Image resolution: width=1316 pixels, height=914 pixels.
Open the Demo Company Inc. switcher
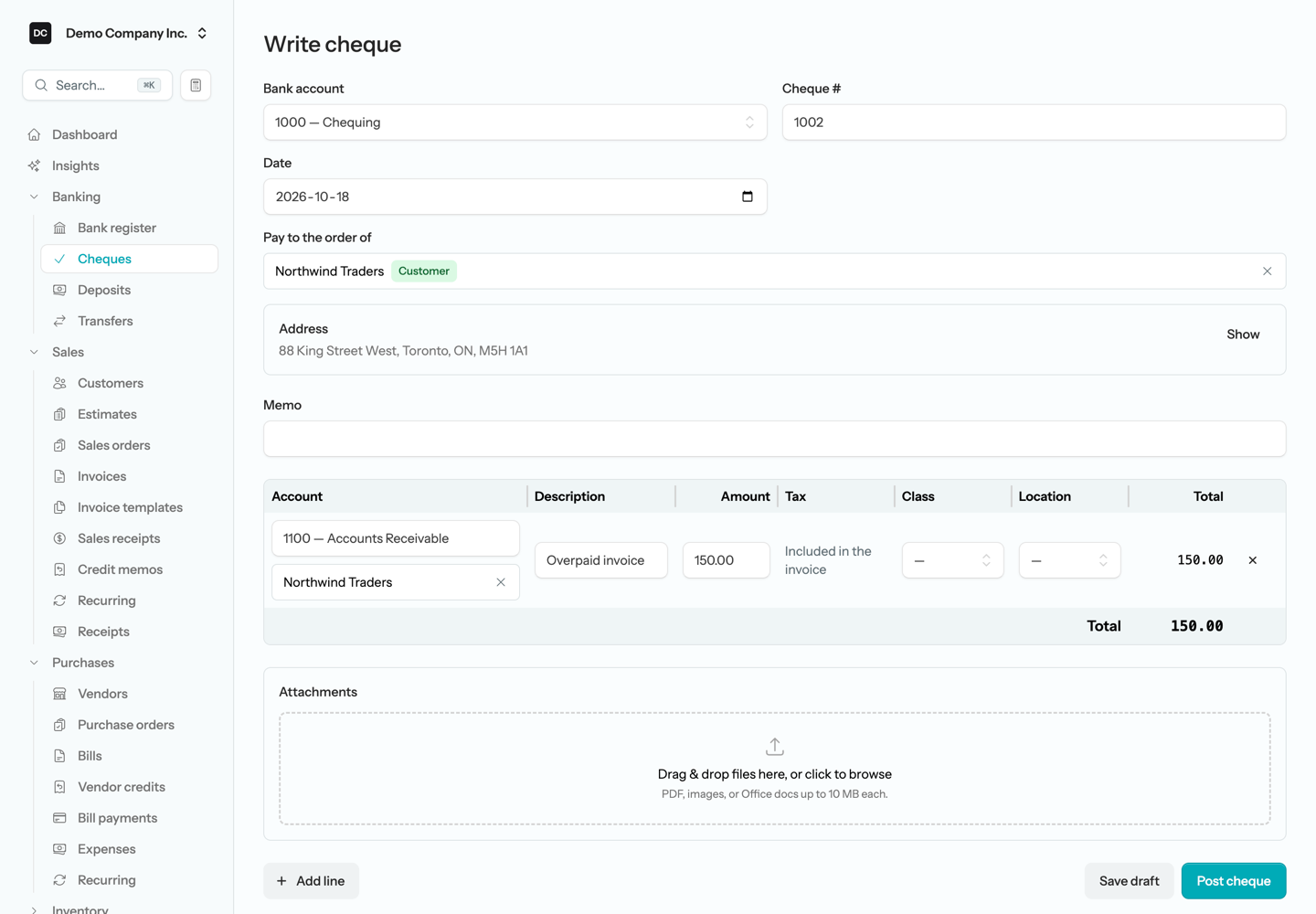point(120,33)
